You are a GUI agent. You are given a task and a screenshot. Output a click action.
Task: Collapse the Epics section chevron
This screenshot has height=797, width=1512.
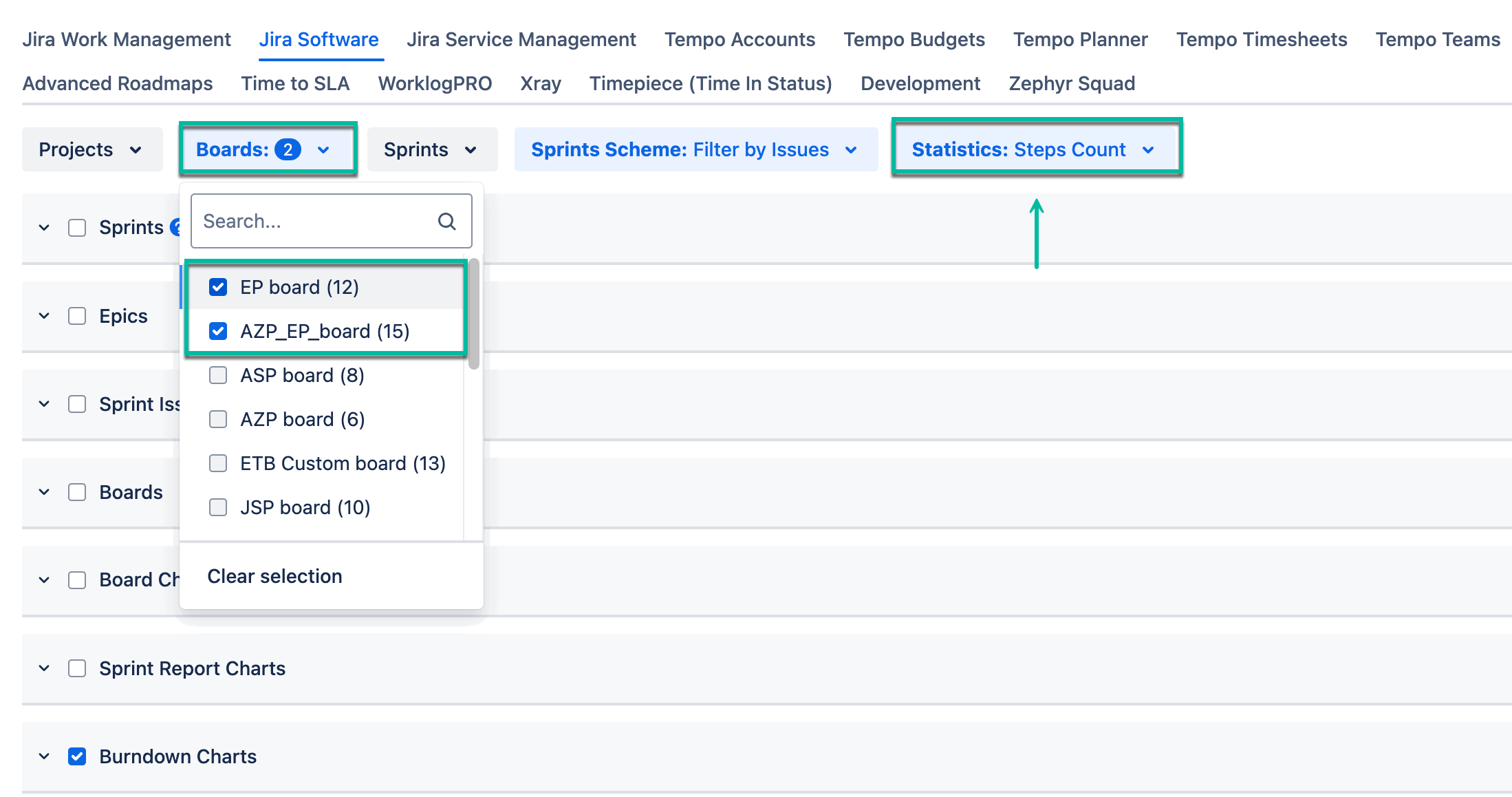pos(44,316)
